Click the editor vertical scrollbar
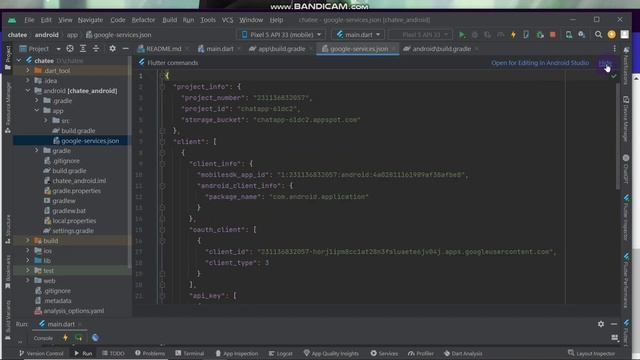The height and width of the screenshot is (360, 640). point(618,135)
